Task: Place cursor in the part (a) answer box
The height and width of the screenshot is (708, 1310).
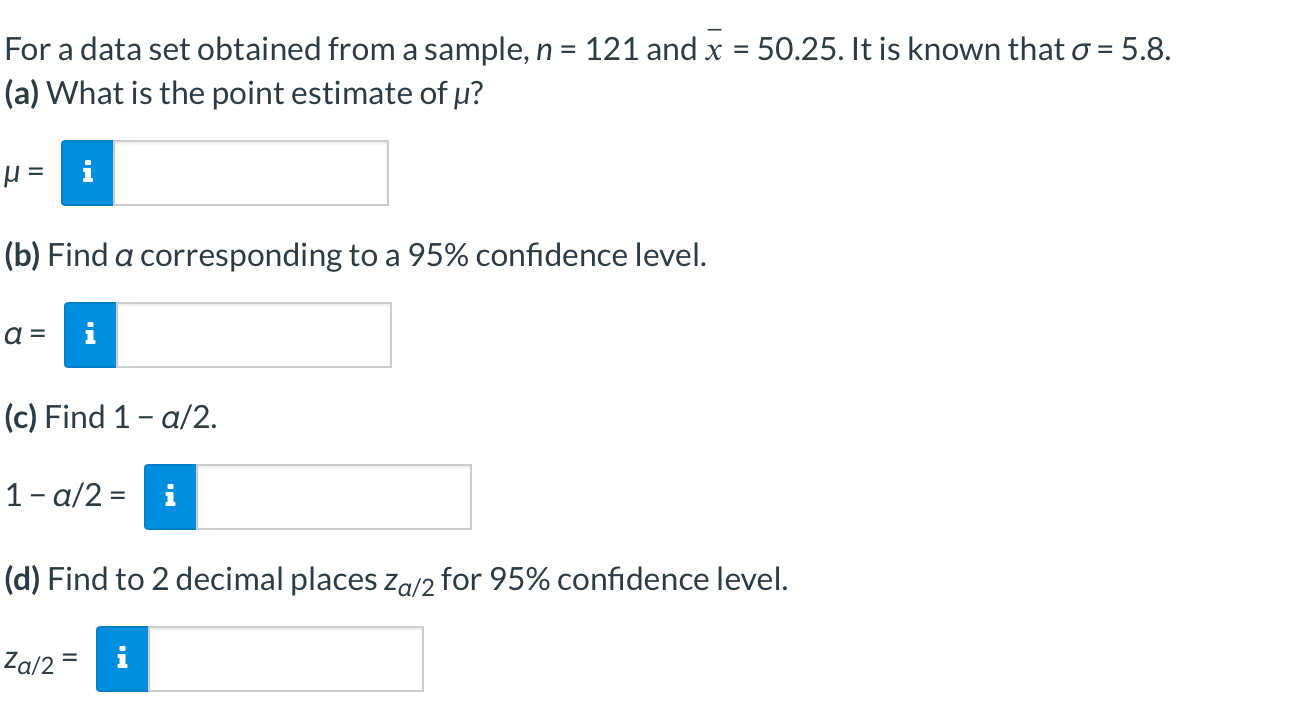Action: pyautogui.click(x=250, y=174)
